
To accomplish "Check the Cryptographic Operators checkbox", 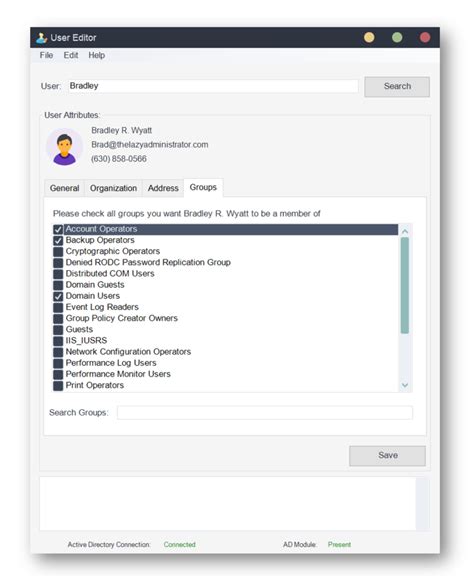I will [58, 252].
